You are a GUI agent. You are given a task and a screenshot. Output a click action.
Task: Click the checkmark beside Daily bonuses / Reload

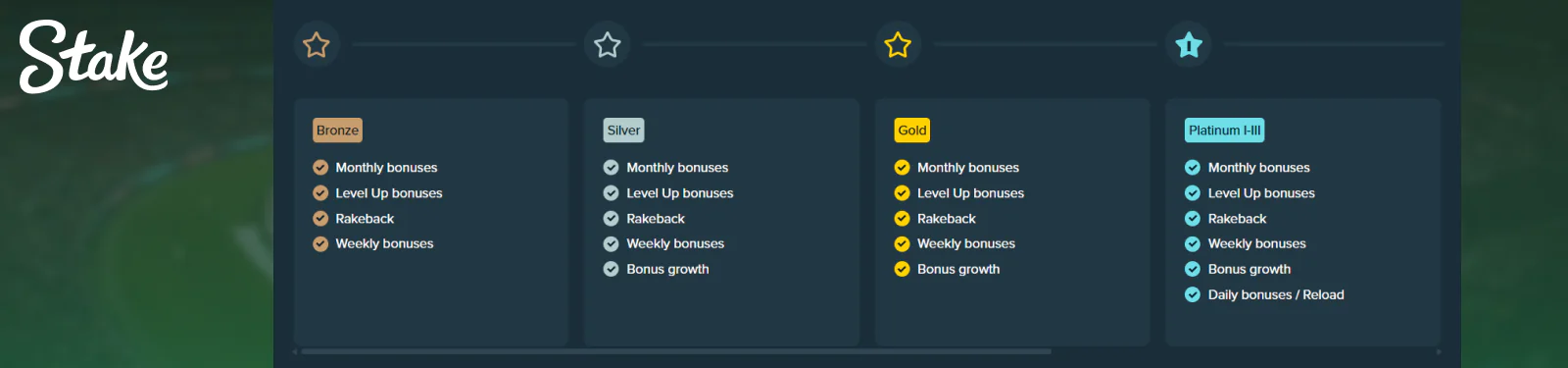tap(1193, 294)
